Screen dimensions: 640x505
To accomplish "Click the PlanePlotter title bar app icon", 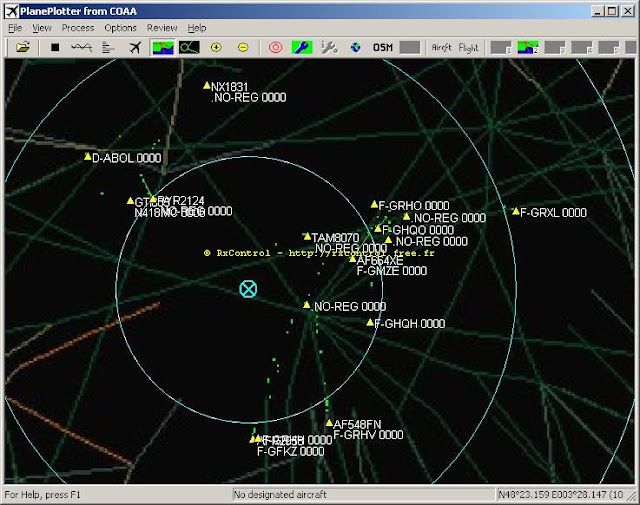I will (12, 11).
